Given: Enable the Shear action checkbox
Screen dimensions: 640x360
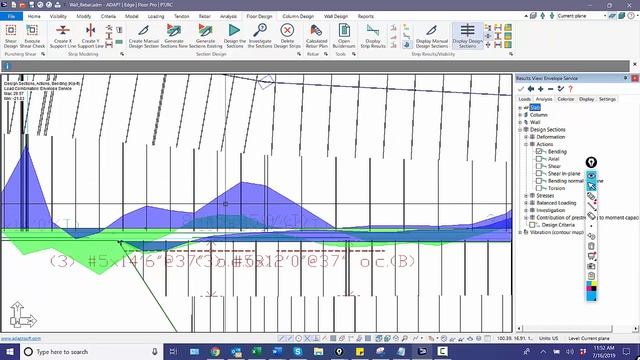Looking at the screenshot, I should [x=539, y=166].
